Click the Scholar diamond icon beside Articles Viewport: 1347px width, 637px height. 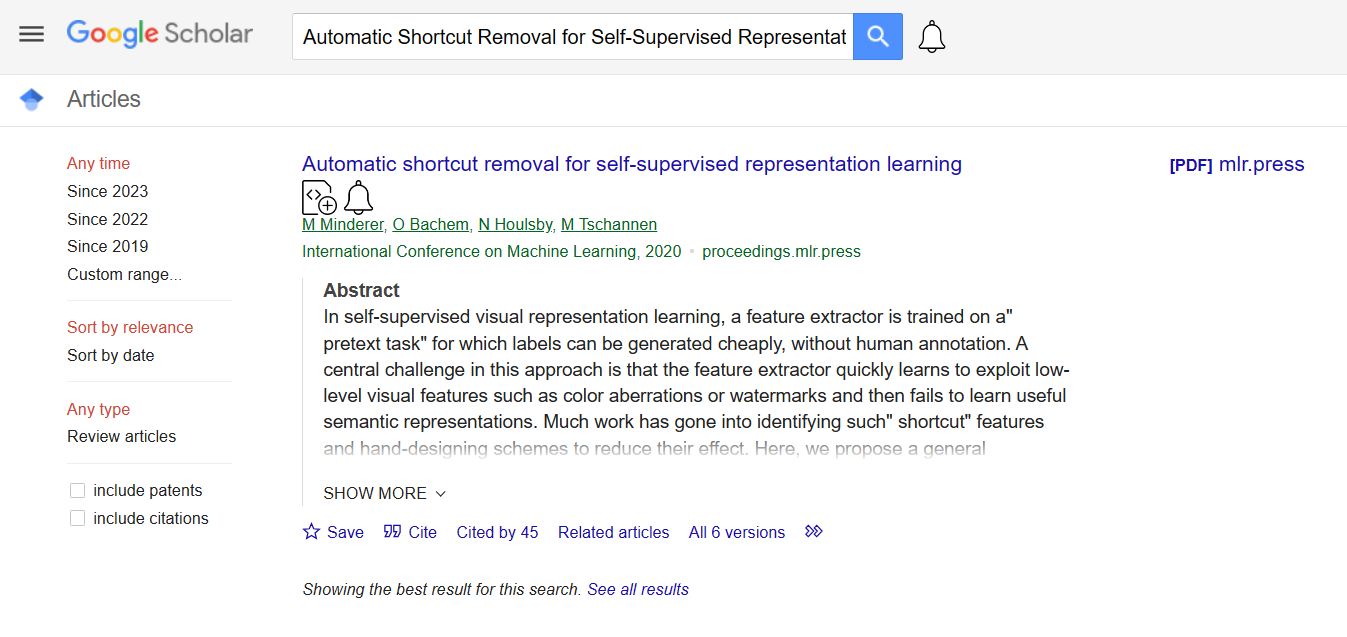click(x=31, y=99)
